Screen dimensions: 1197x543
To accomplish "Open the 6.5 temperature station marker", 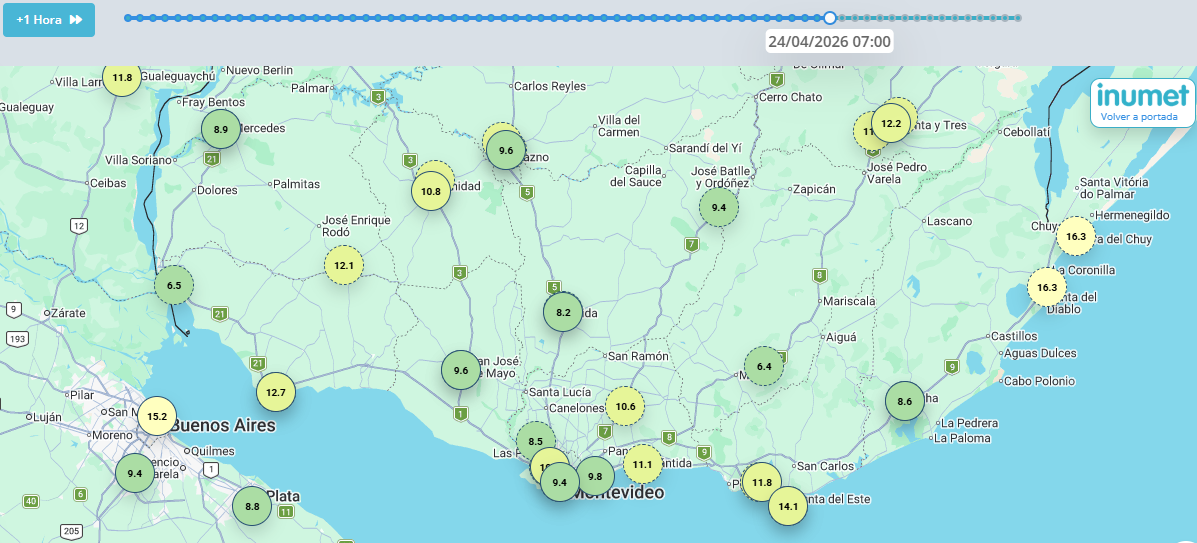I will tap(174, 286).
